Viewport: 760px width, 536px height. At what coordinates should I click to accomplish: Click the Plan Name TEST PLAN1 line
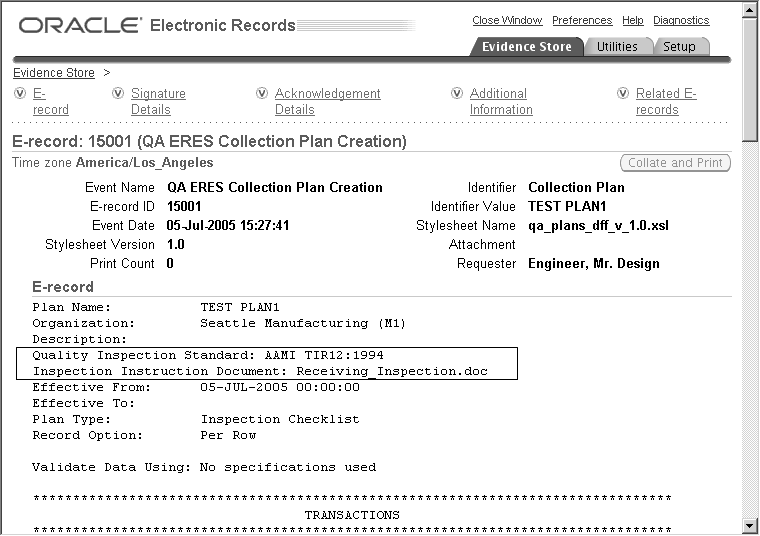[156, 307]
